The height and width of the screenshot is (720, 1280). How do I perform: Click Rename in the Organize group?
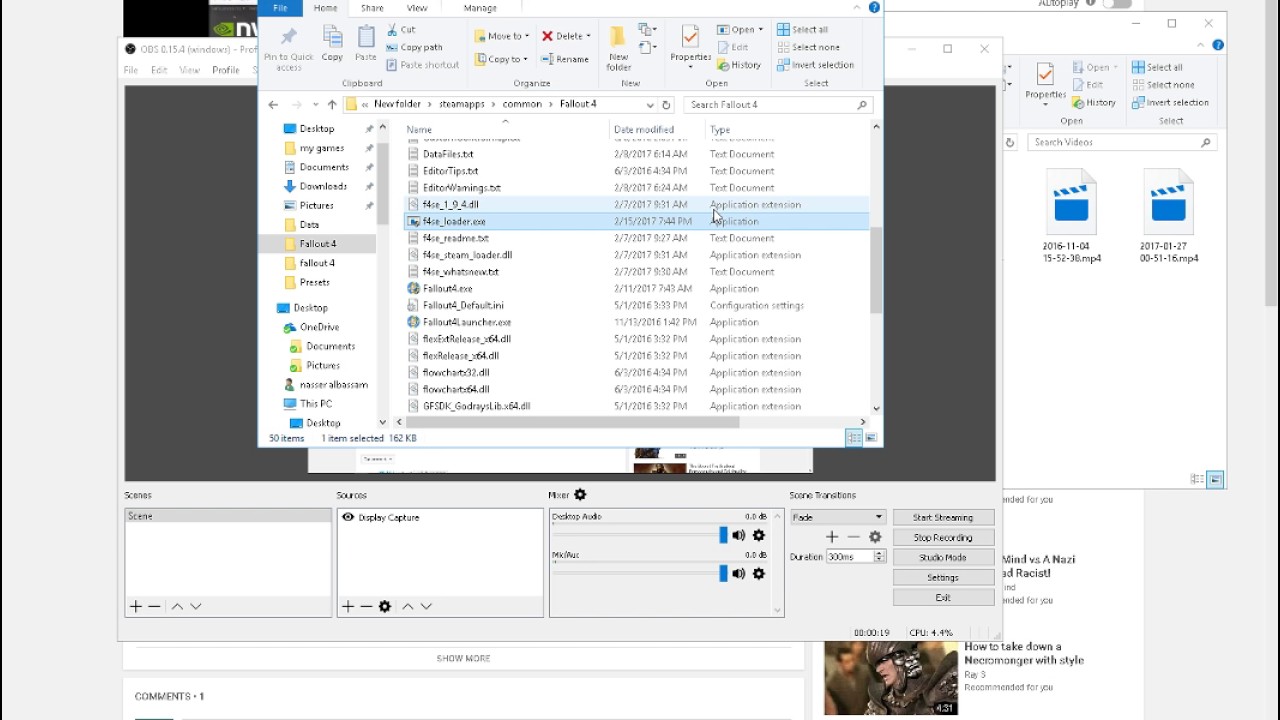click(565, 59)
